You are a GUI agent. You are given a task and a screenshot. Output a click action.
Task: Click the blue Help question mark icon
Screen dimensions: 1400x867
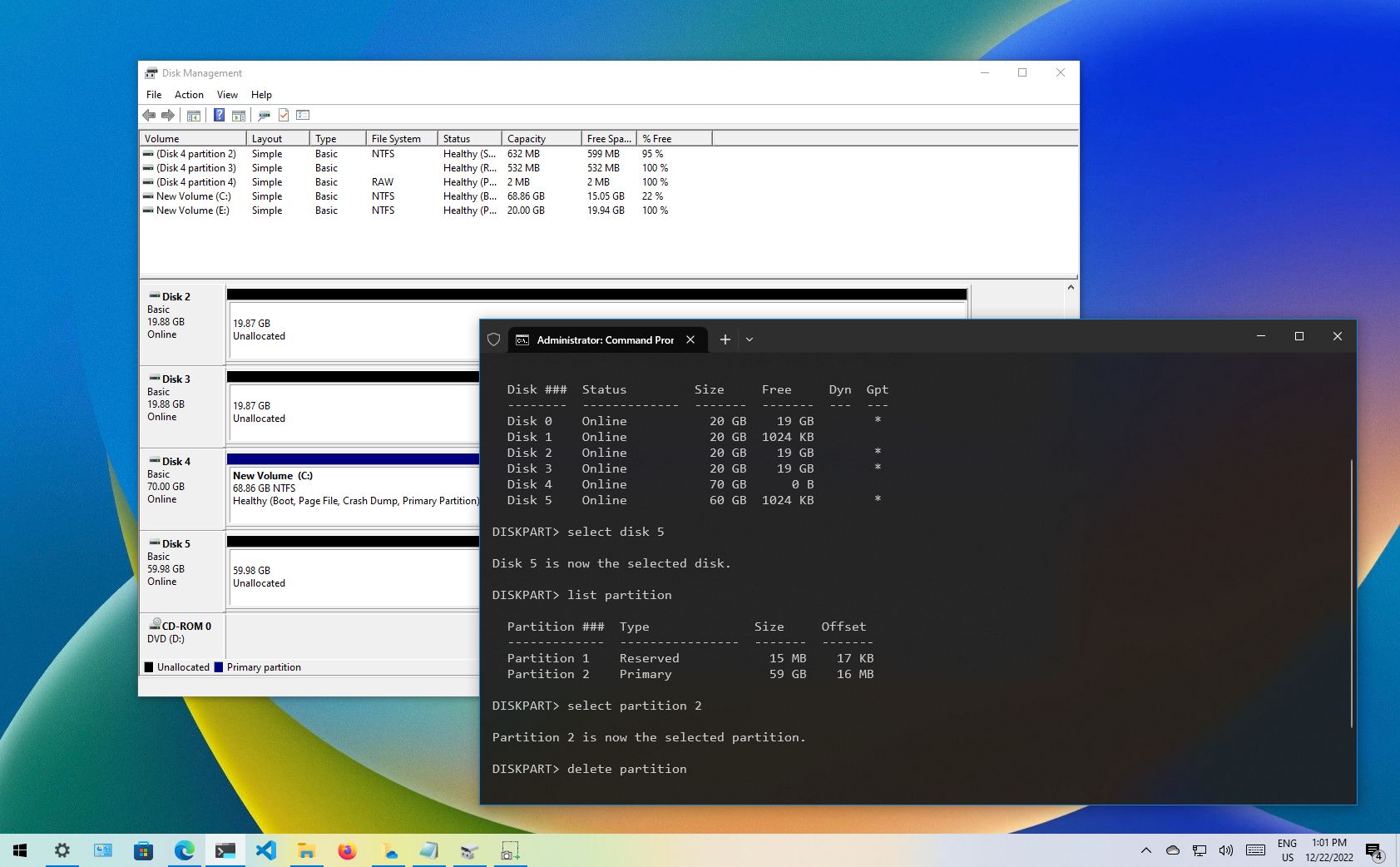219,116
